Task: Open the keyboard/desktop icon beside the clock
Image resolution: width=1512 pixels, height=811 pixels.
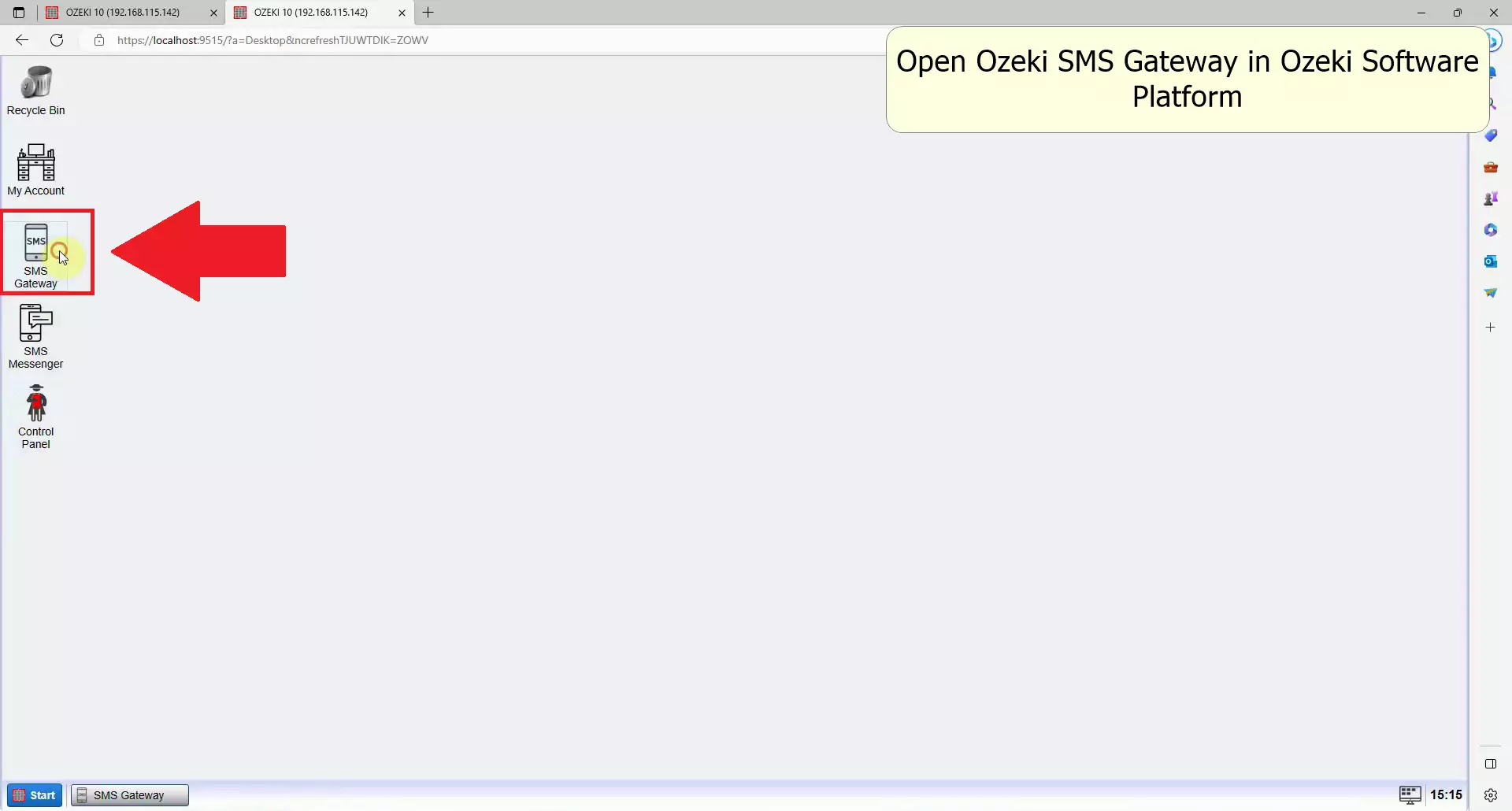Action: 1410,794
